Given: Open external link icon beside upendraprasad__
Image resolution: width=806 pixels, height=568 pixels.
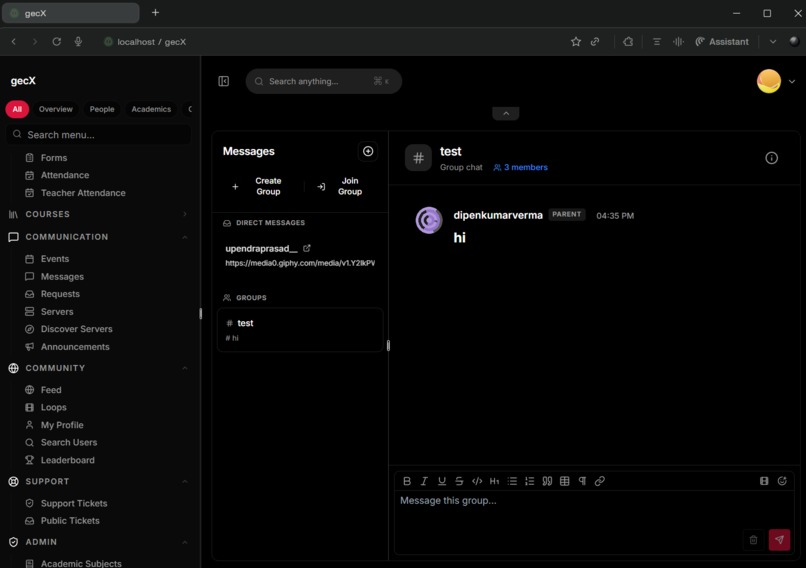Looking at the screenshot, I should point(307,248).
